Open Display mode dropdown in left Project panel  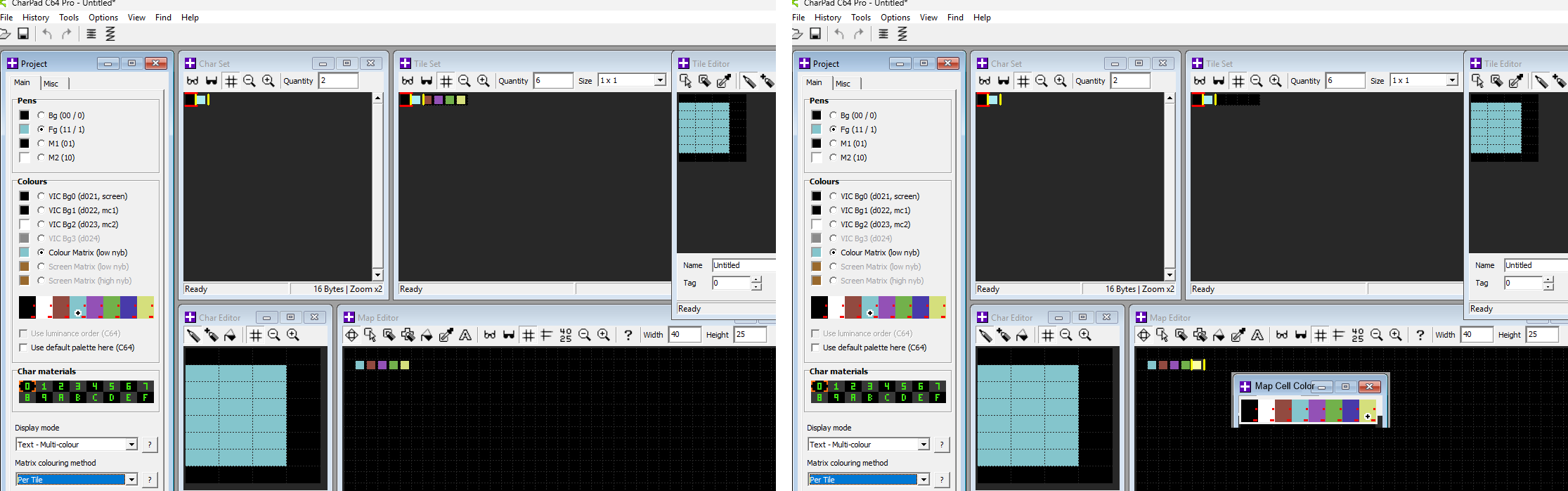[x=131, y=445]
